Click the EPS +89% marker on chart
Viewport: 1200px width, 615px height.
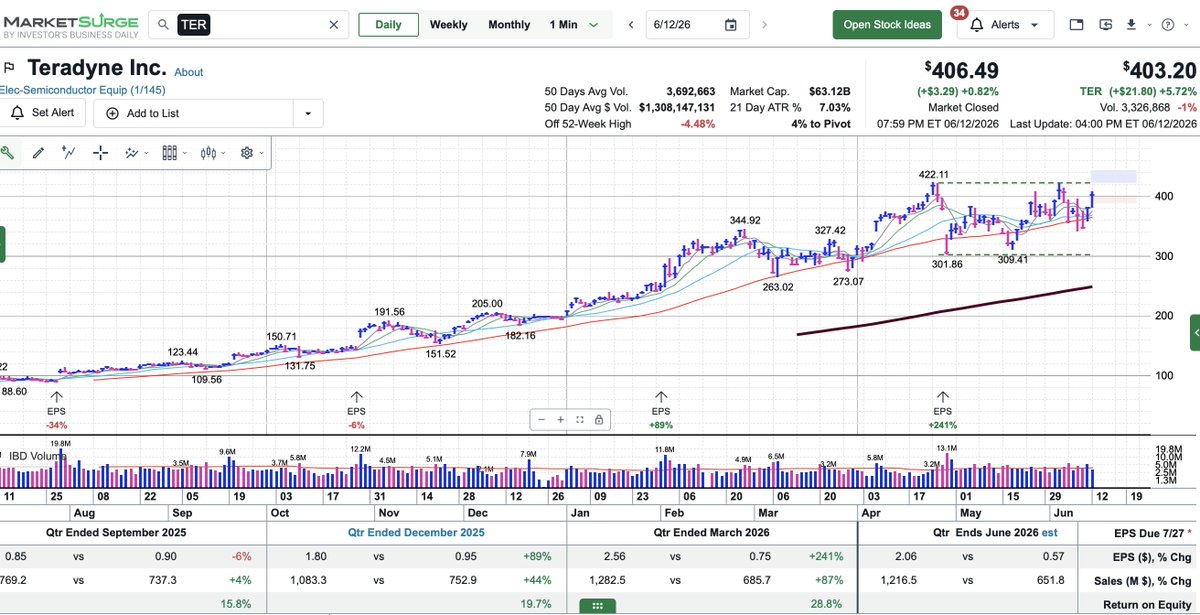coord(661,411)
